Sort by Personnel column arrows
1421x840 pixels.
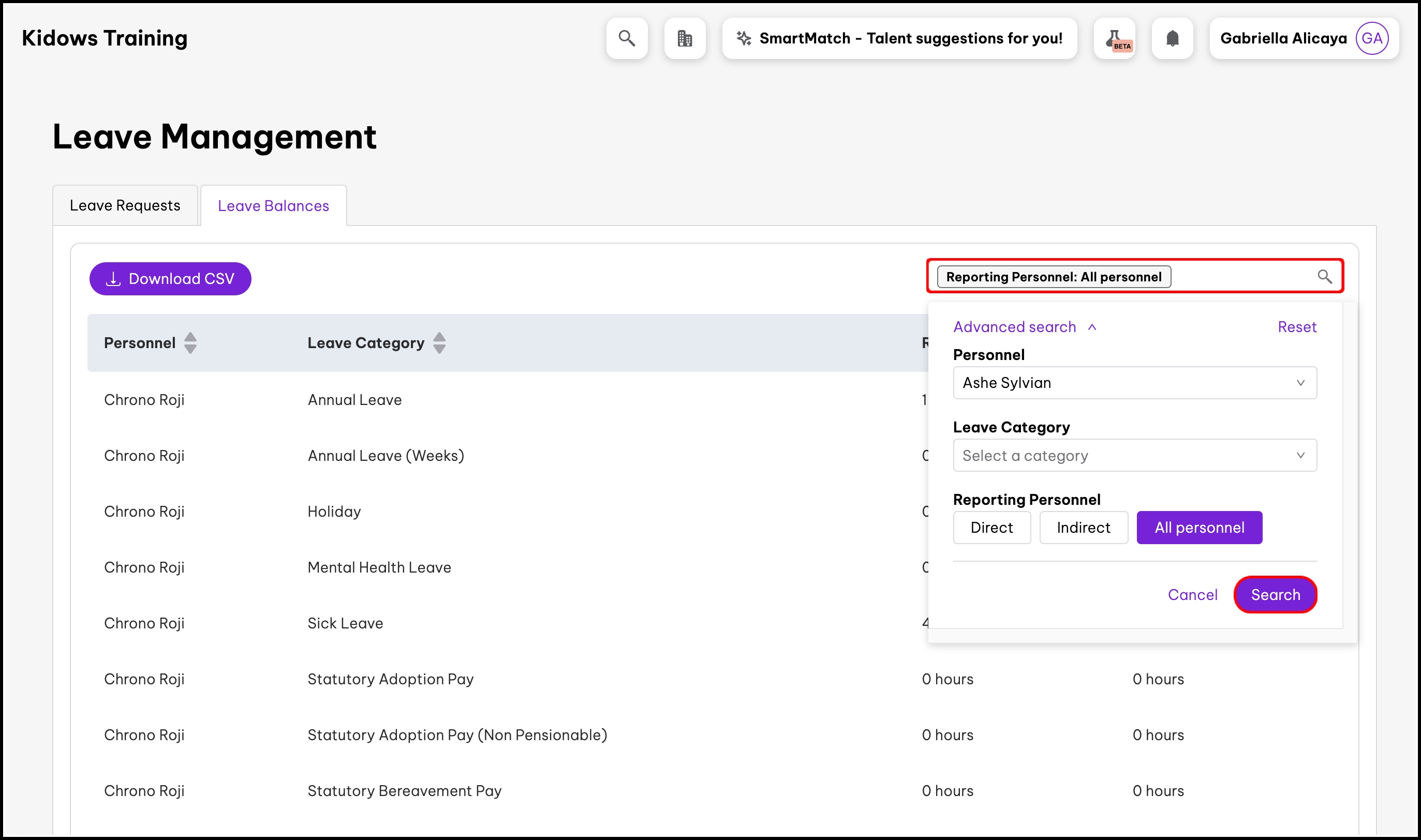[191, 343]
